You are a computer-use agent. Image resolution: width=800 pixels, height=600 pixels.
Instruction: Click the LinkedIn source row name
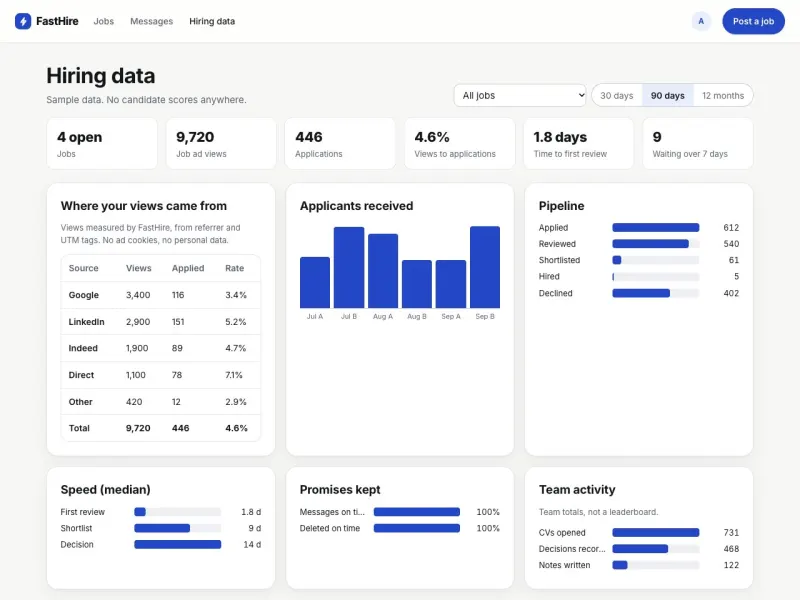(x=87, y=322)
